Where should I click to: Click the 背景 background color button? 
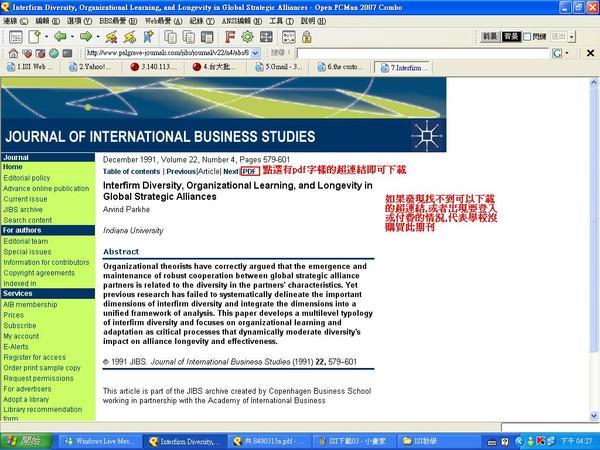(511, 37)
